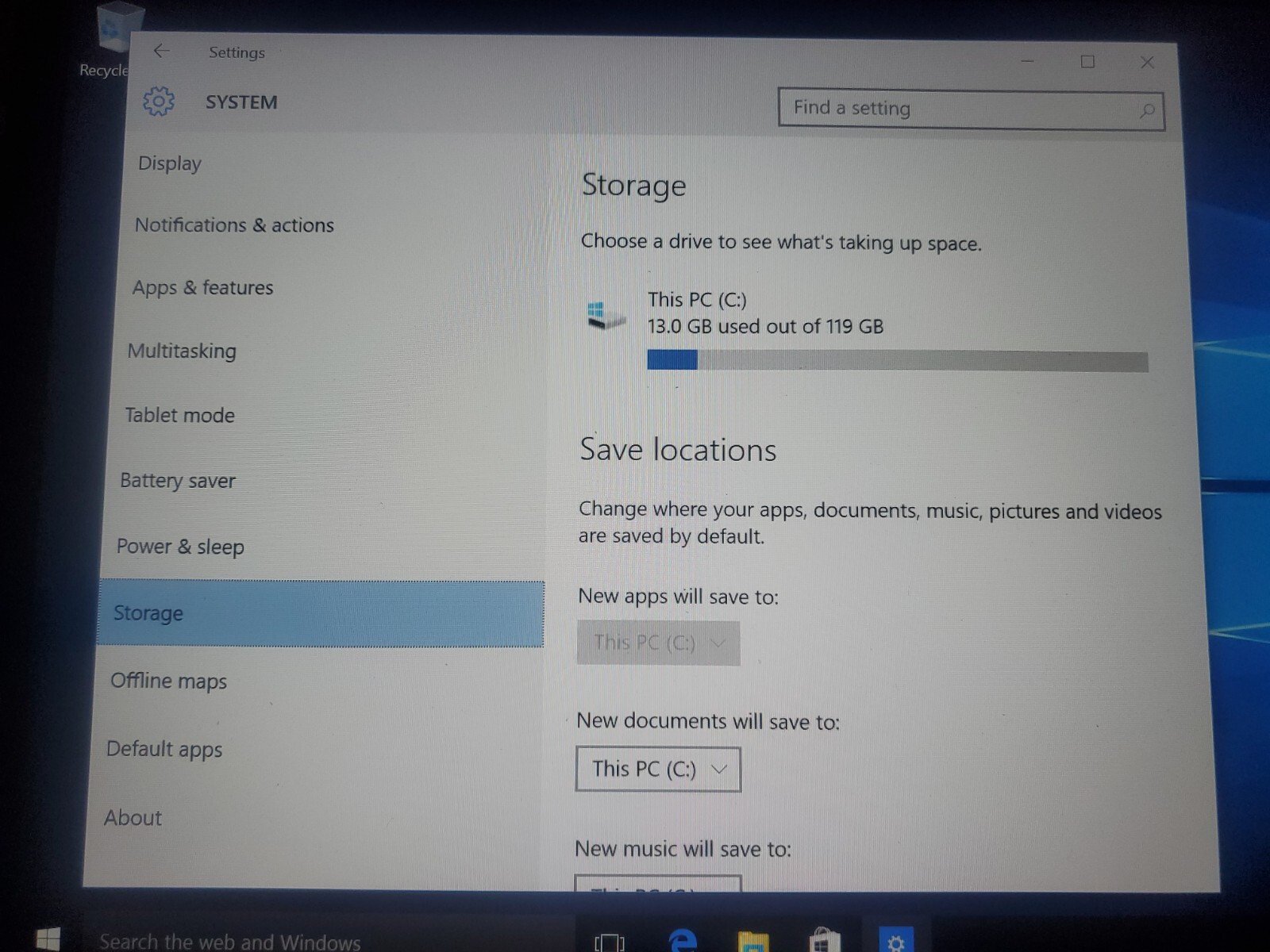Open the Windows Store taskbar icon
The width and height of the screenshot is (1270, 952).
[x=824, y=941]
